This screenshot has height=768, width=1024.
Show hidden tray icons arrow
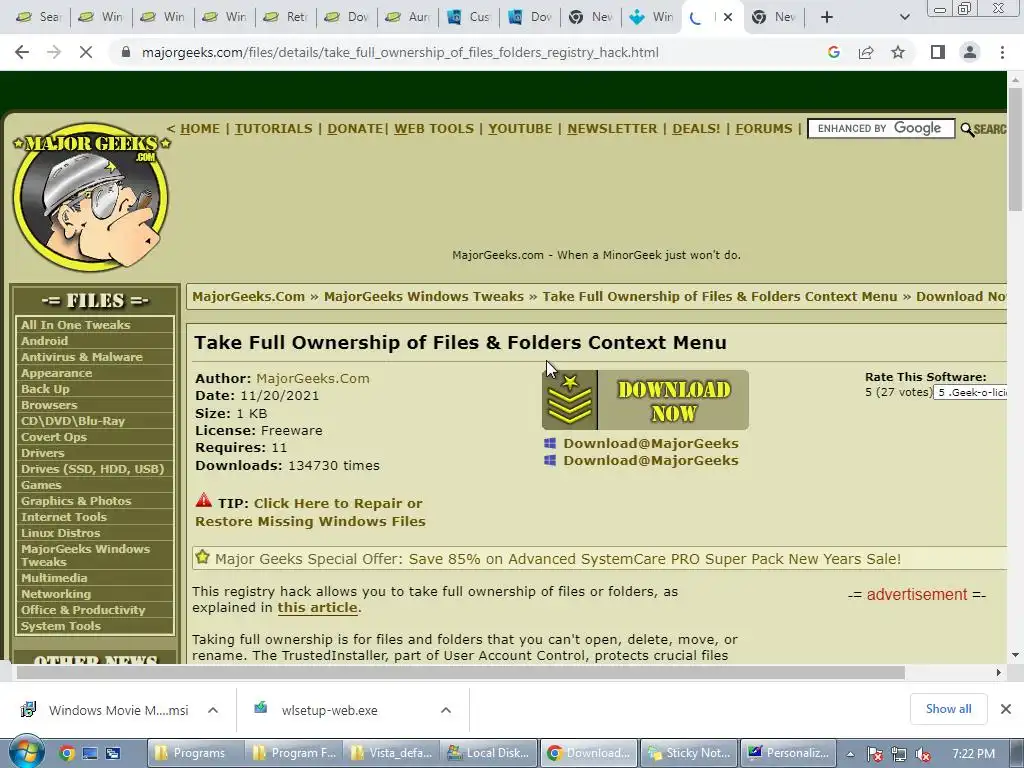(x=850, y=754)
